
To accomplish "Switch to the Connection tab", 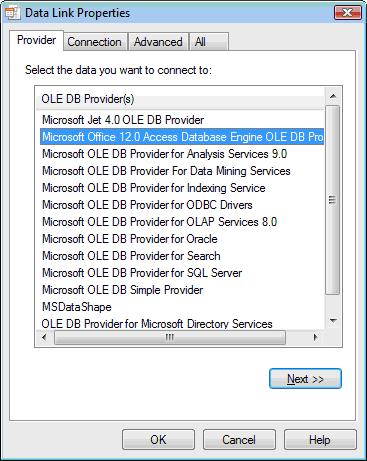I will point(95,42).
